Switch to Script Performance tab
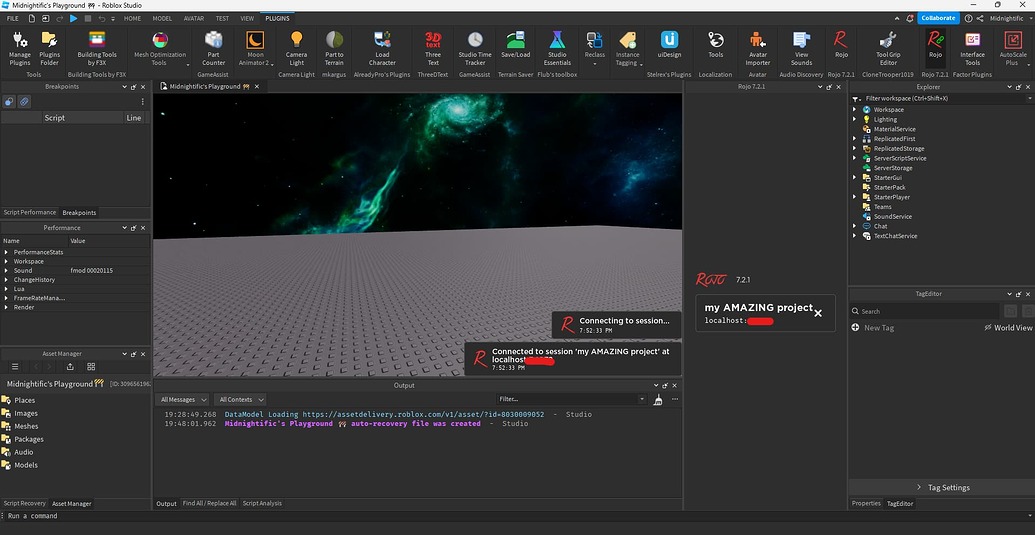The image size is (1035, 535). point(30,212)
